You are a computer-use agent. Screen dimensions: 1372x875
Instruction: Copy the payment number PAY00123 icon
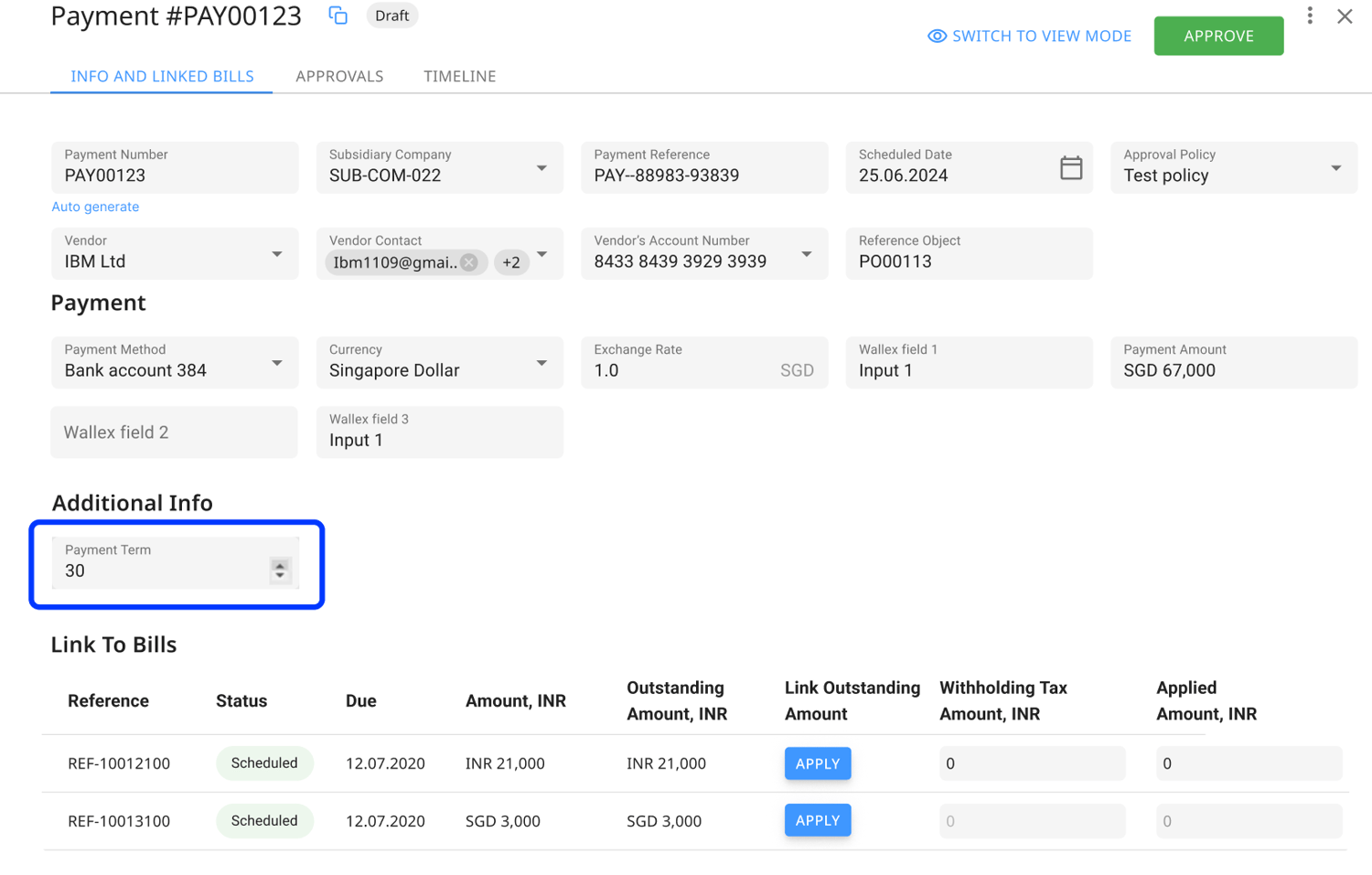[x=338, y=16]
